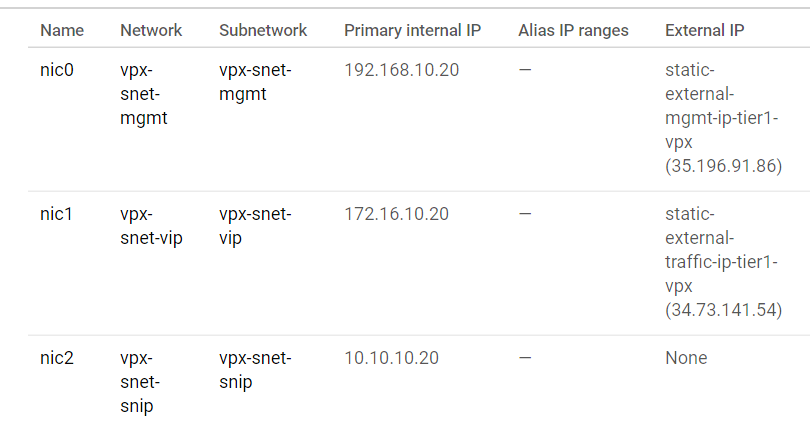
Task: Select the nic2 interface name
Action: click(x=58, y=358)
